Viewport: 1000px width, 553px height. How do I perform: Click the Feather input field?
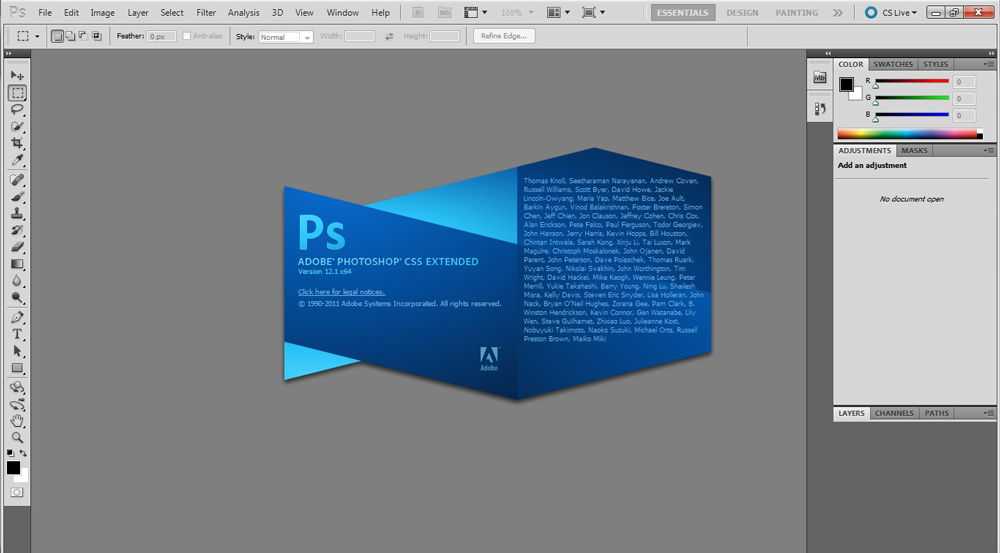tap(160, 36)
